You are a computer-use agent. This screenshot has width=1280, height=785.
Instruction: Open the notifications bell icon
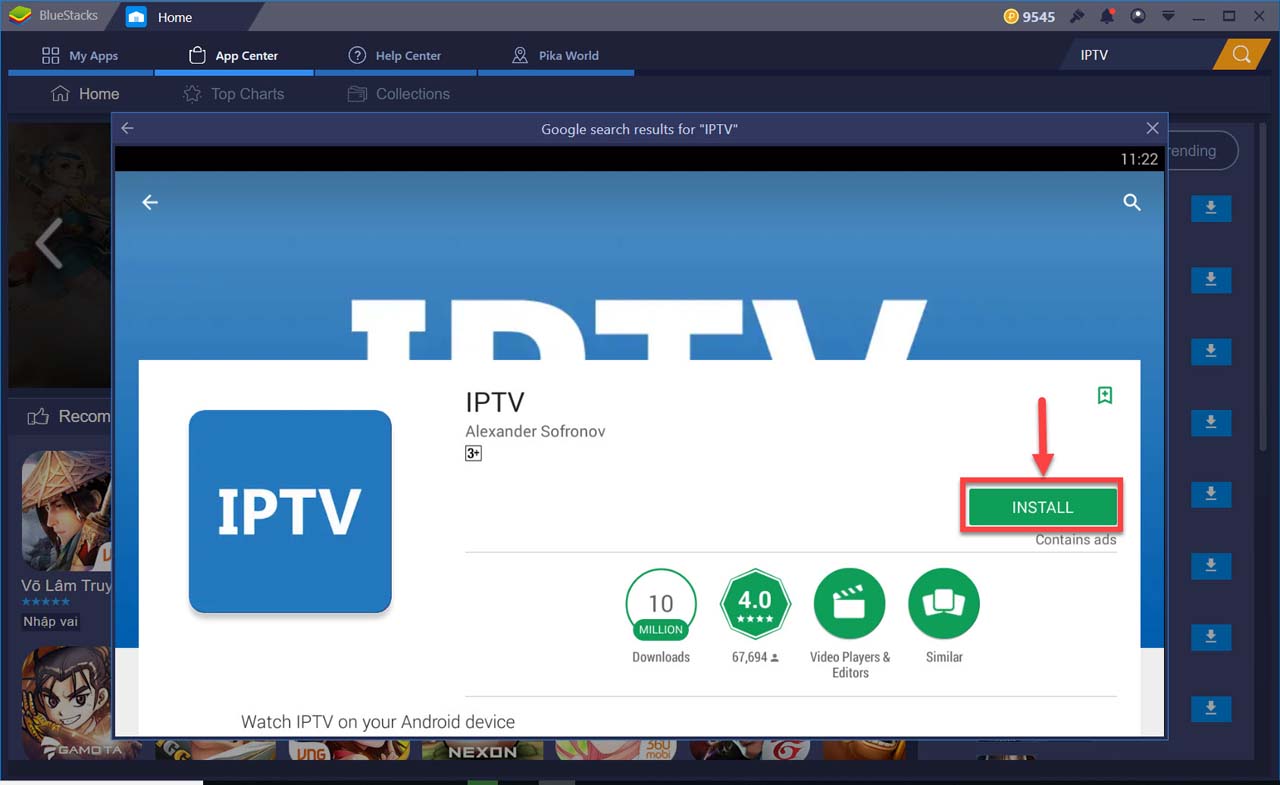(x=1107, y=16)
